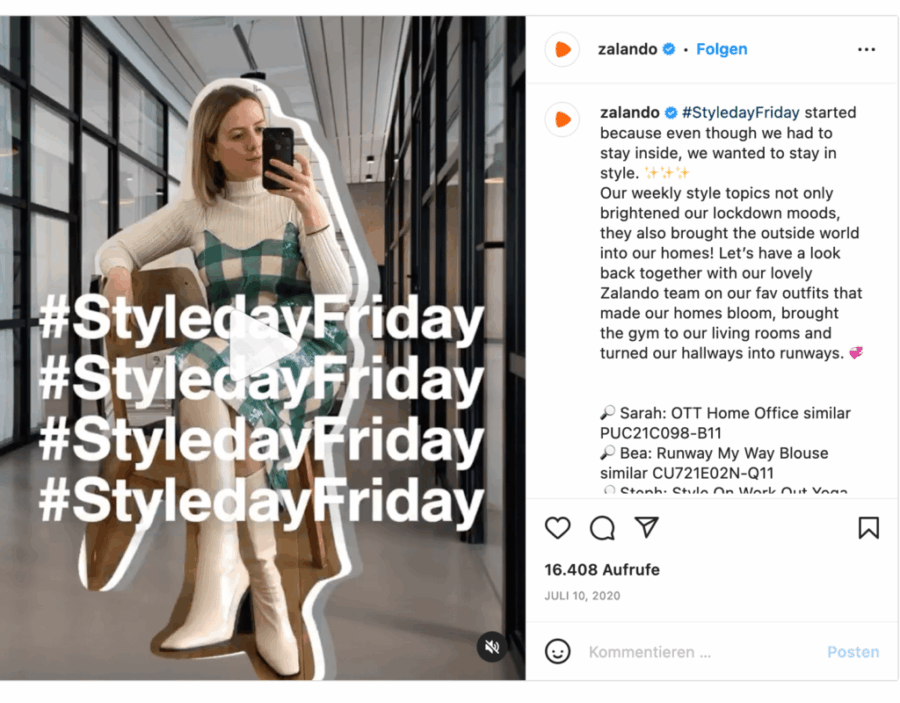900x703 pixels.
Task: Click the caption's verified badge icon
Action: (671, 112)
